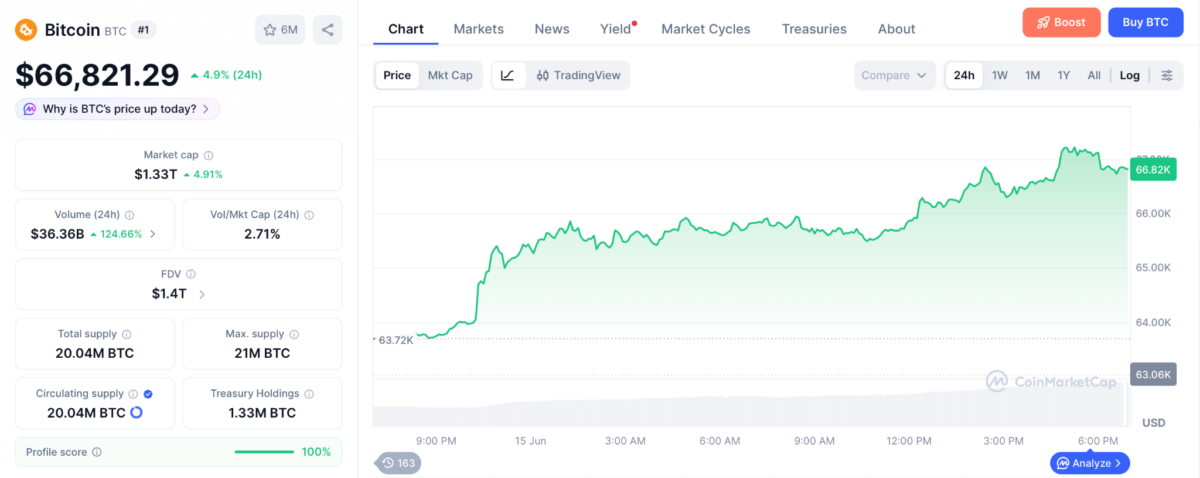Show FDV info icon

191,274
